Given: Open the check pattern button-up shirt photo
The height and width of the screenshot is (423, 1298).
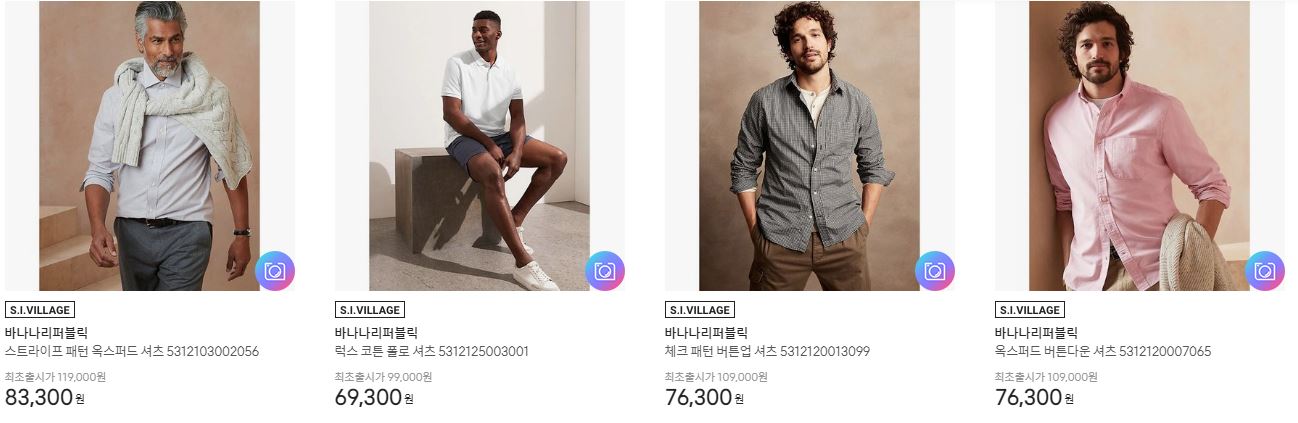Looking at the screenshot, I should [x=810, y=146].
